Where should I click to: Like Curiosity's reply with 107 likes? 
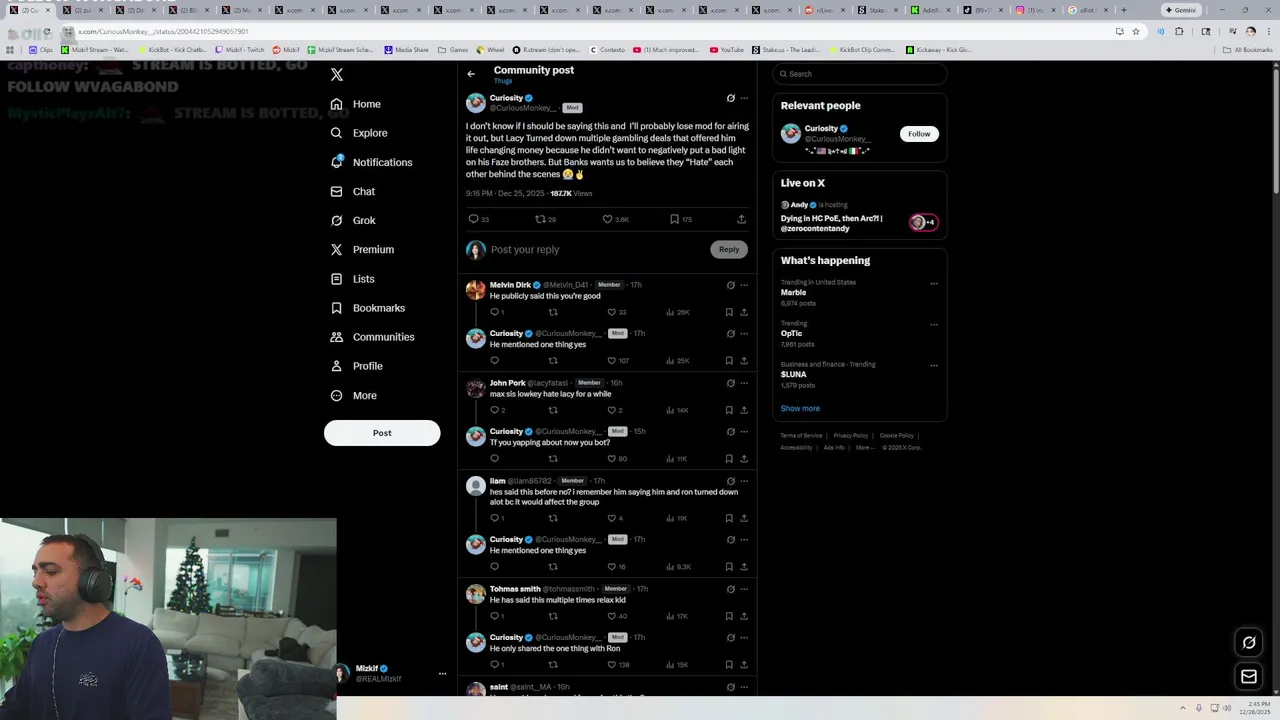618,361
